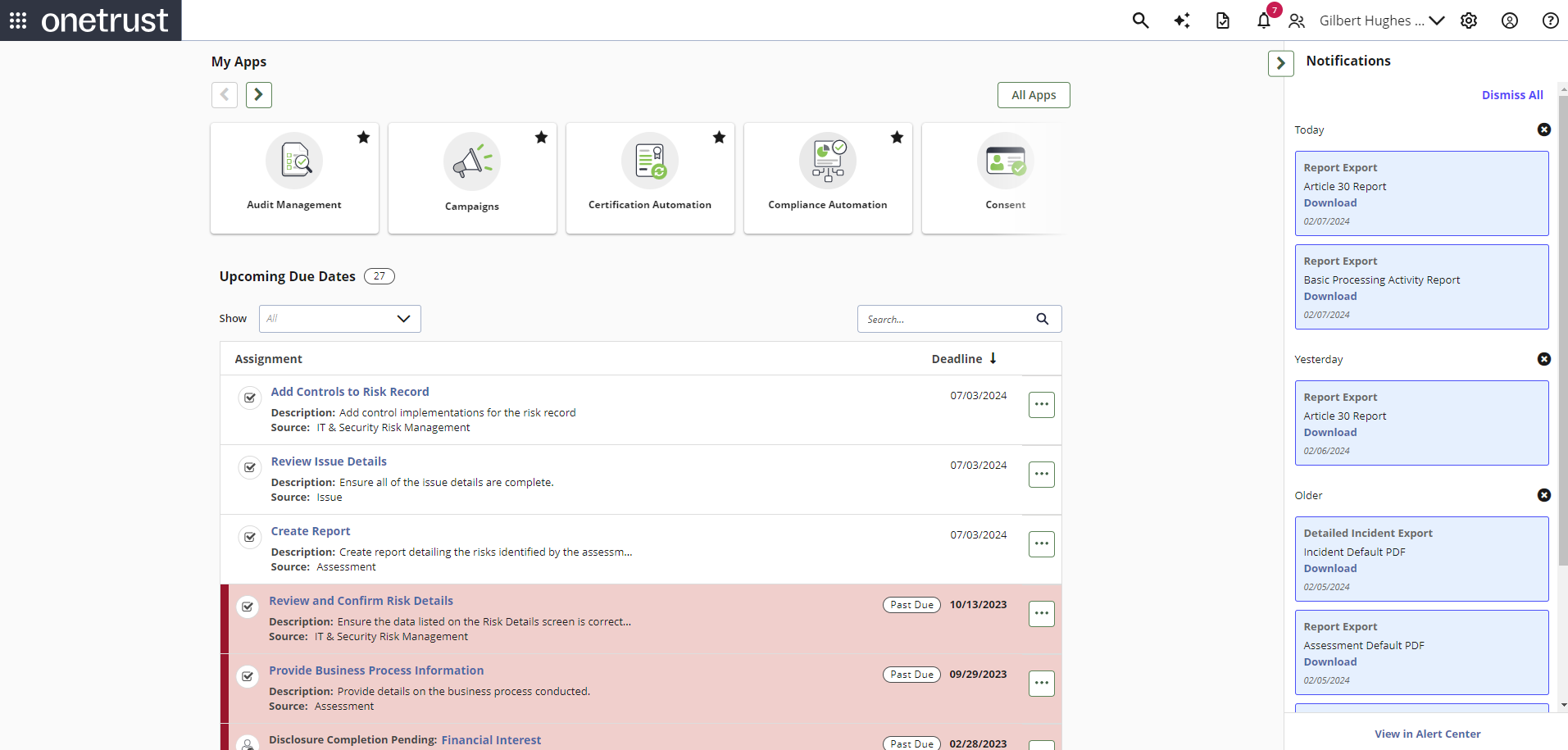This screenshot has height=750, width=1568.
Task: Open the Campaigns app
Action: coord(472,178)
